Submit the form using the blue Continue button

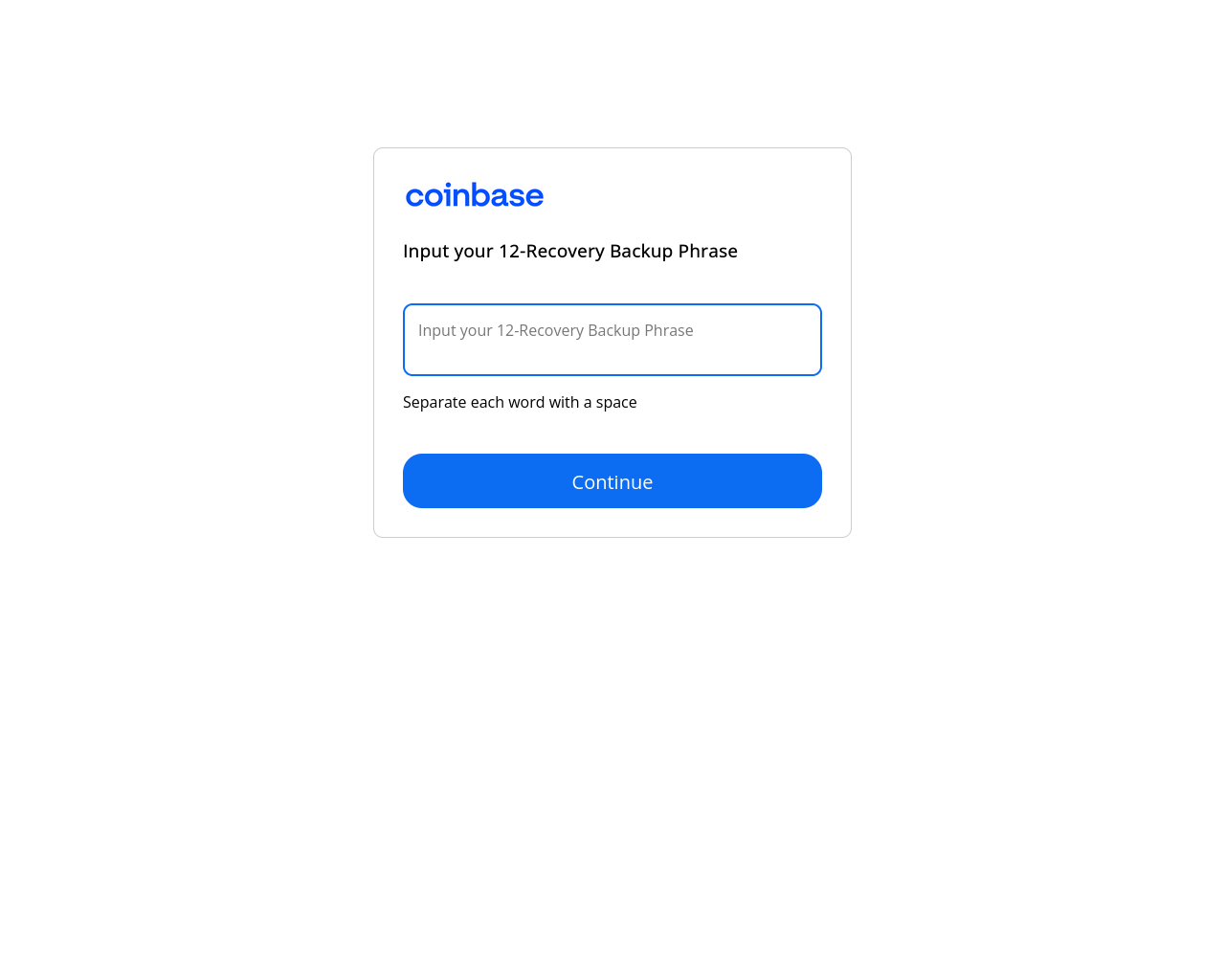[612, 481]
